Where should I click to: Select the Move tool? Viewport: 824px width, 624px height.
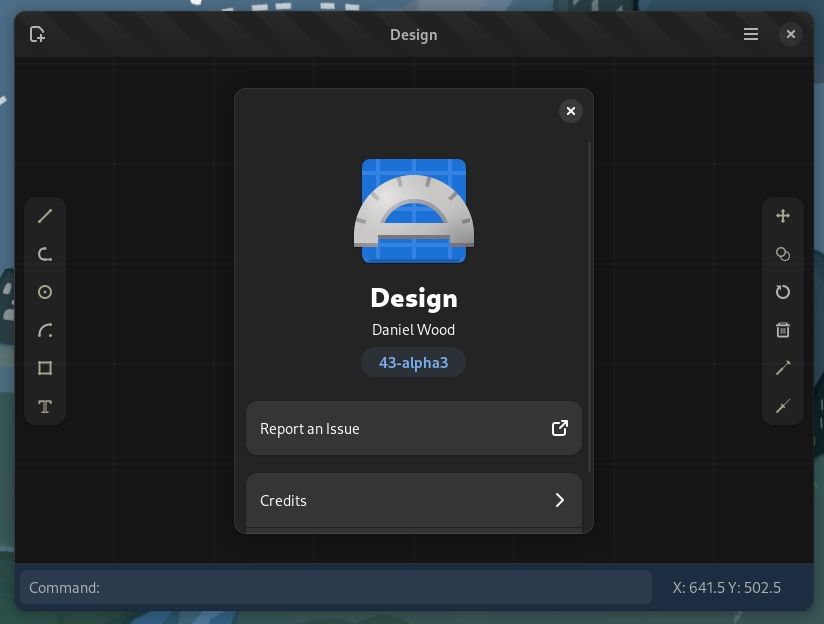coord(783,216)
